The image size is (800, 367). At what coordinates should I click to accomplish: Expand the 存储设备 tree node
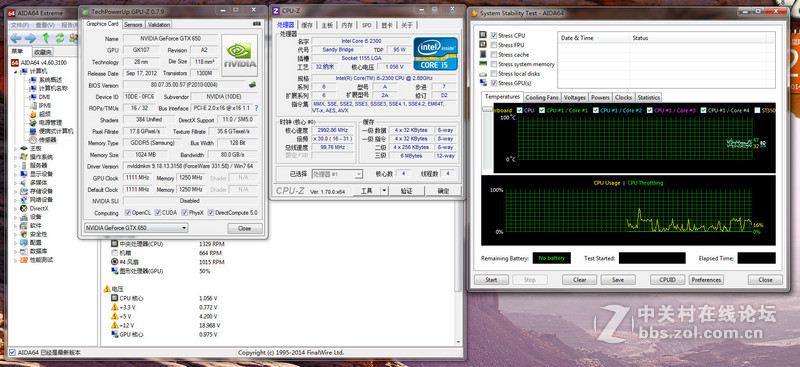[x=16, y=191]
